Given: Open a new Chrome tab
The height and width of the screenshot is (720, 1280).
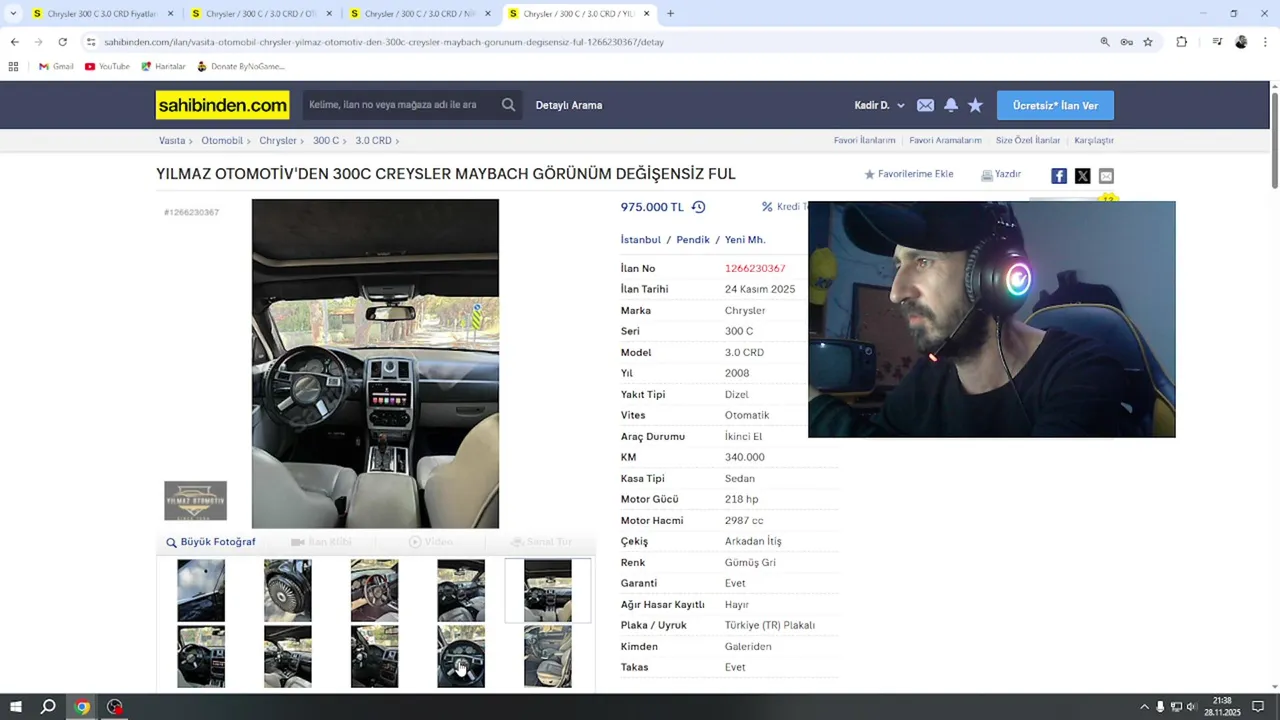Looking at the screenshot, I should [x=670, y=14].
